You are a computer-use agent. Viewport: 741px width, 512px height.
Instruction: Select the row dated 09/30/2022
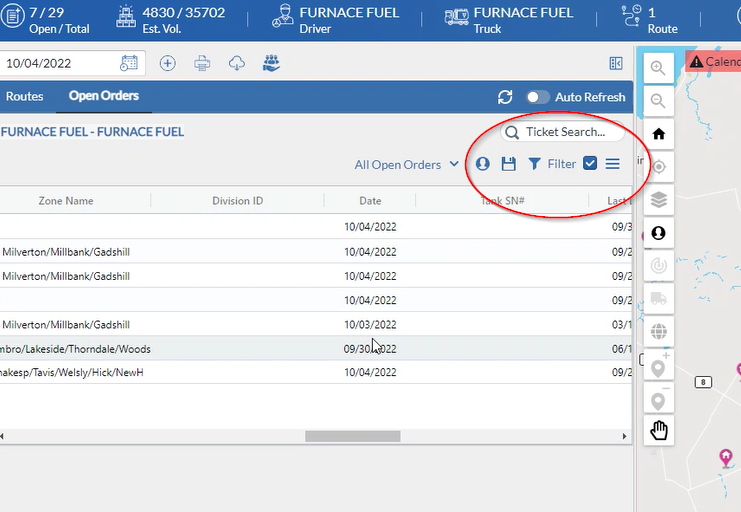(x=316, y=348)
